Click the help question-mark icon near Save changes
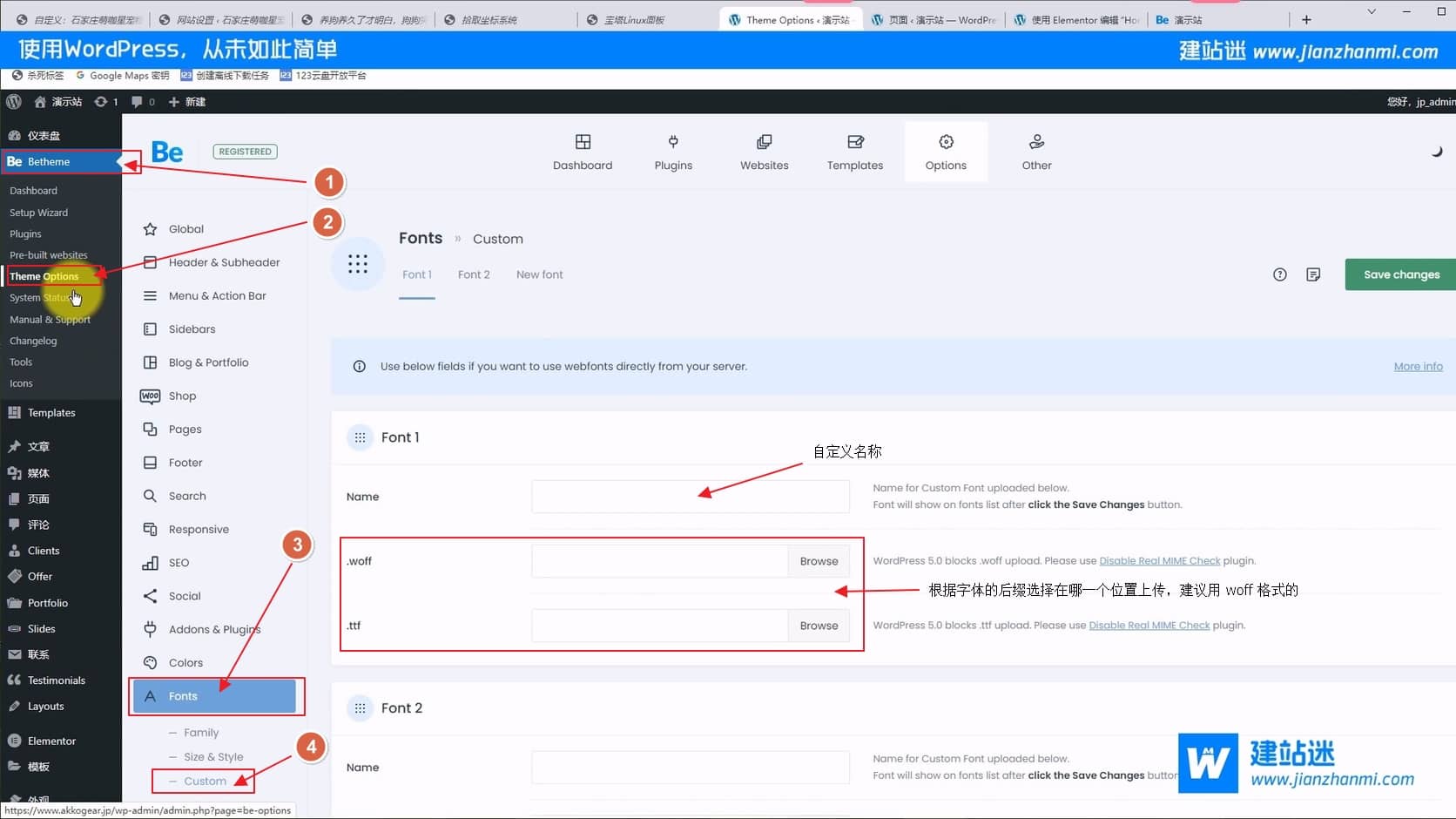The image size is (1456, 819). 1279,274
